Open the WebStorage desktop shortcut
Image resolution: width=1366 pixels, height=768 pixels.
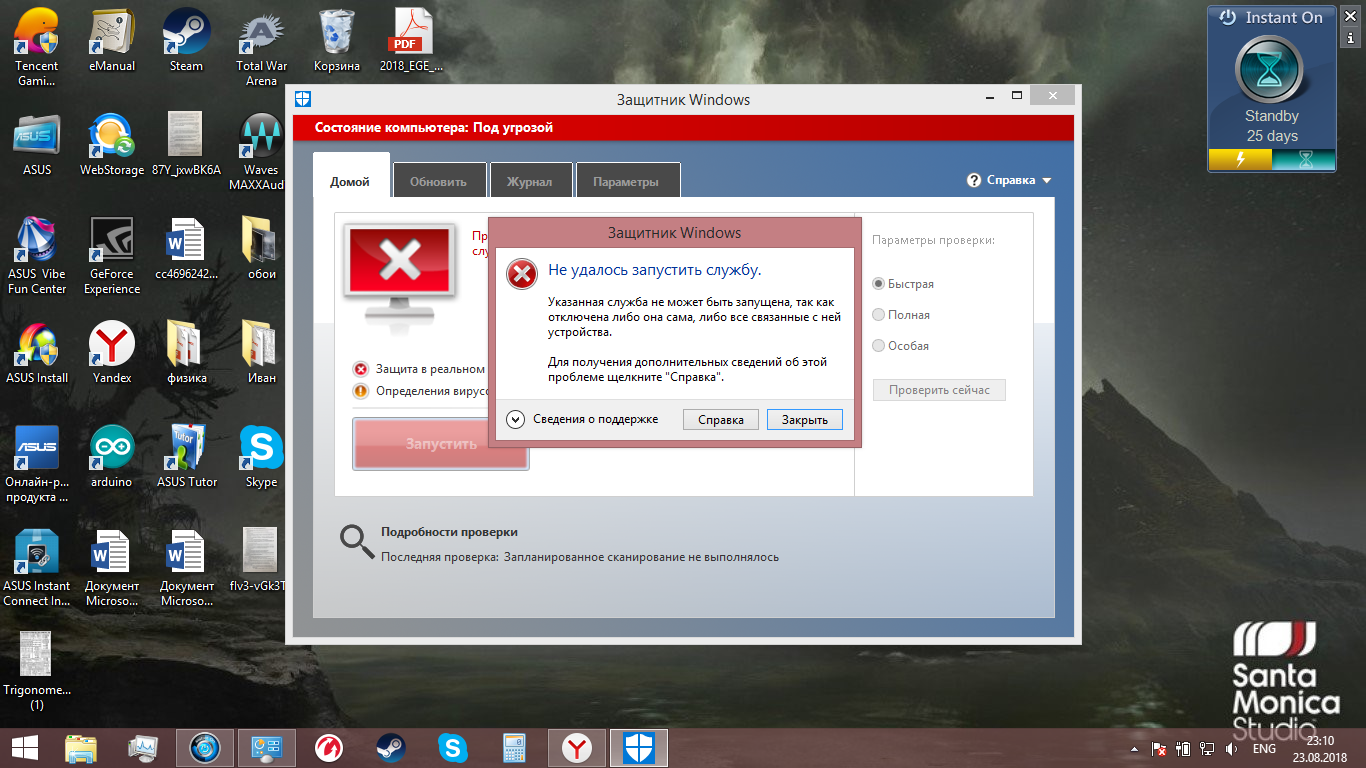pos(112,144)
